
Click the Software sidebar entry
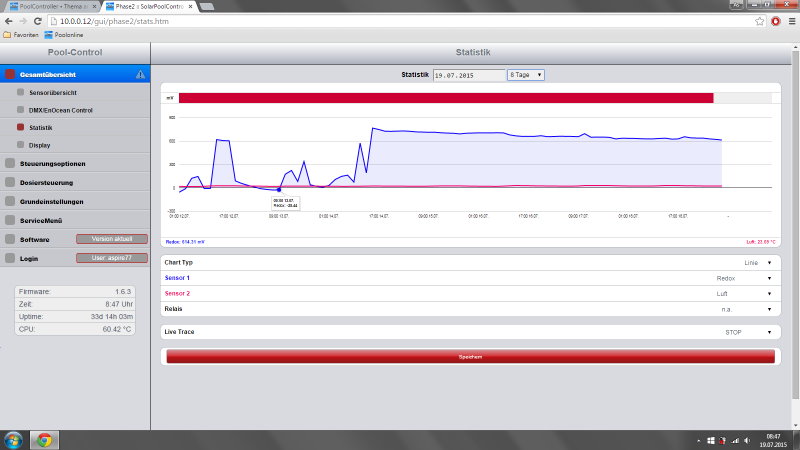pos(35,239)
